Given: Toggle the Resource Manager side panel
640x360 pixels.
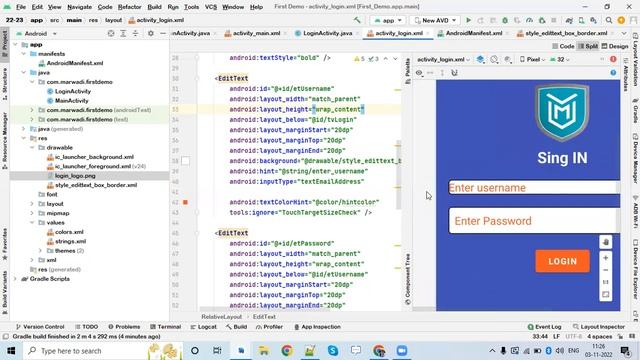Looking at the screenshot, I should pyautogui.click(x=5, y=141).
